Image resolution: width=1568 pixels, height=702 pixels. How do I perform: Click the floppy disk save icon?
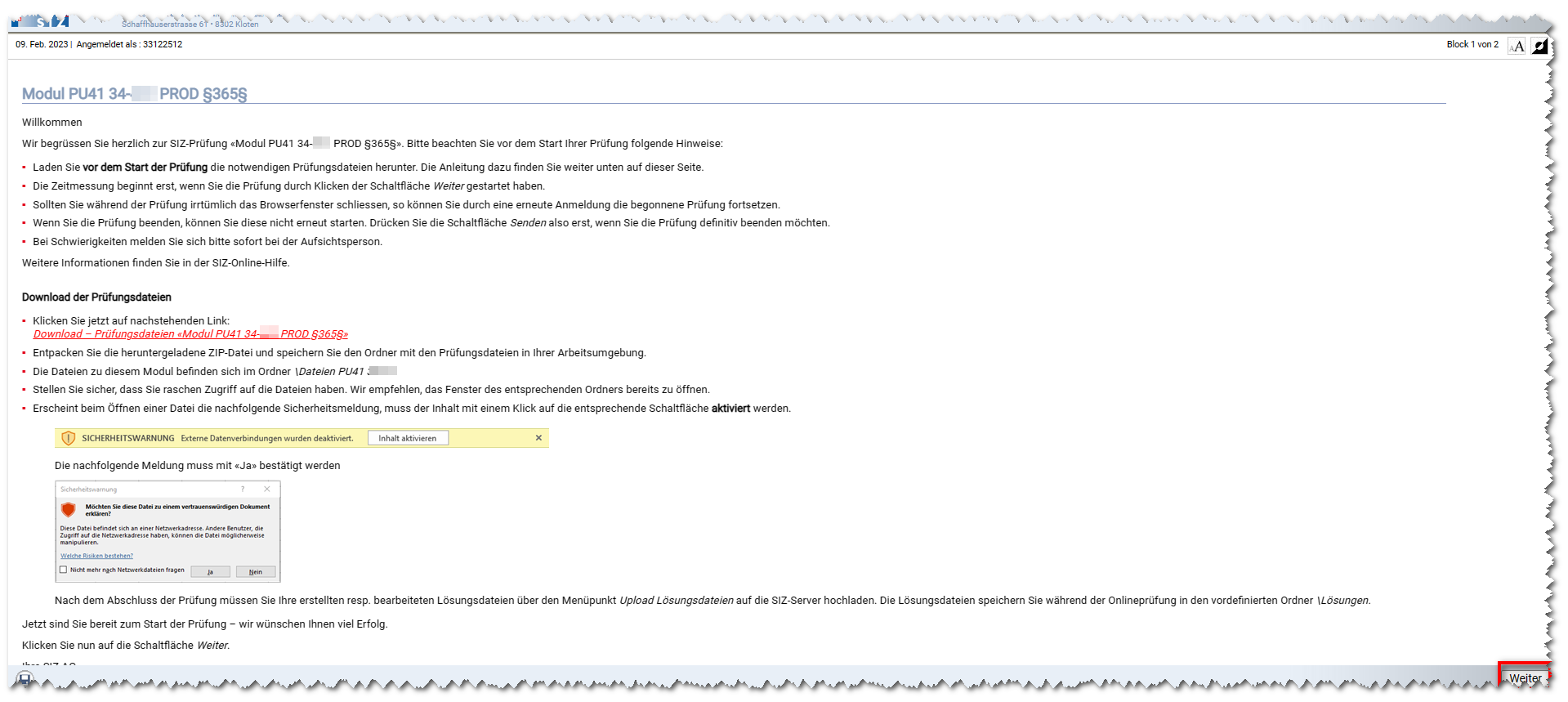25,678
